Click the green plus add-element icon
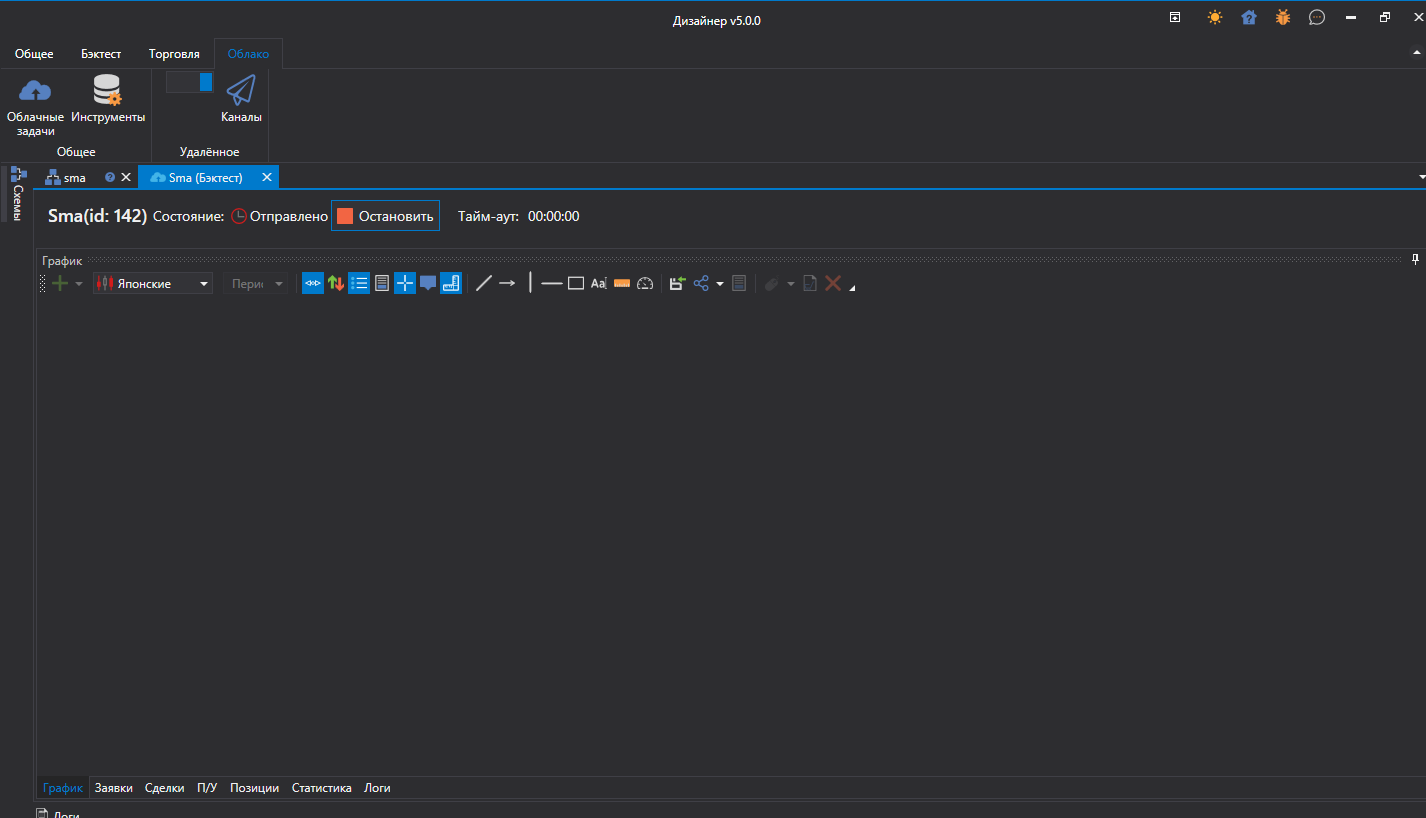1426x818 pixels. 60,284
